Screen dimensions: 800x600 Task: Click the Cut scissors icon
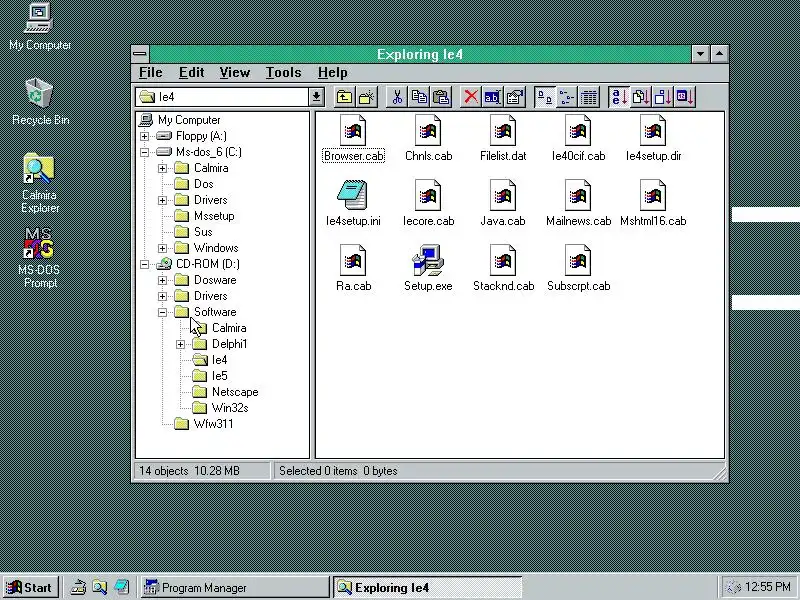point(397,97)
